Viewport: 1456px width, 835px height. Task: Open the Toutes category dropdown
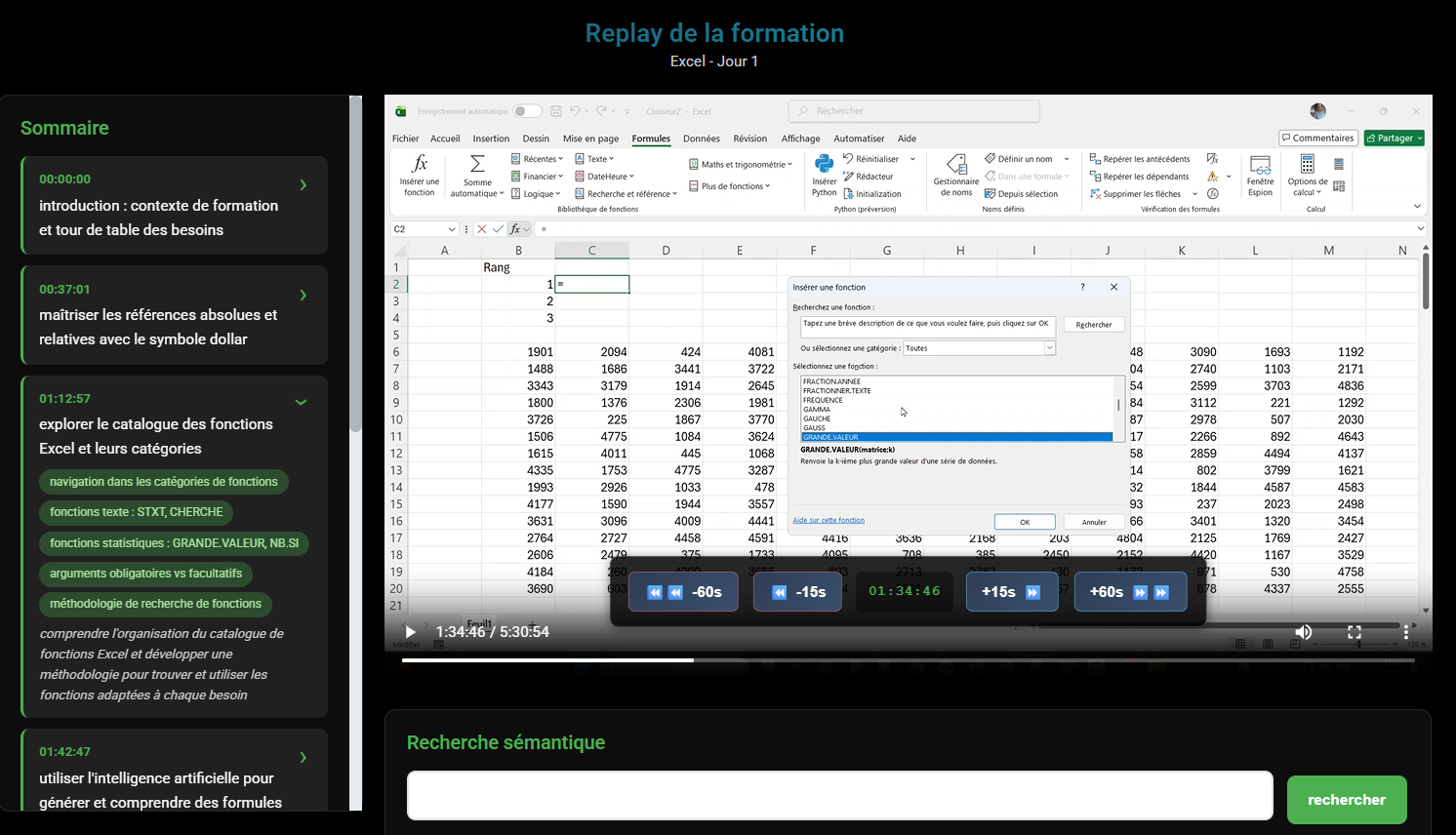tap(1049, 348)
